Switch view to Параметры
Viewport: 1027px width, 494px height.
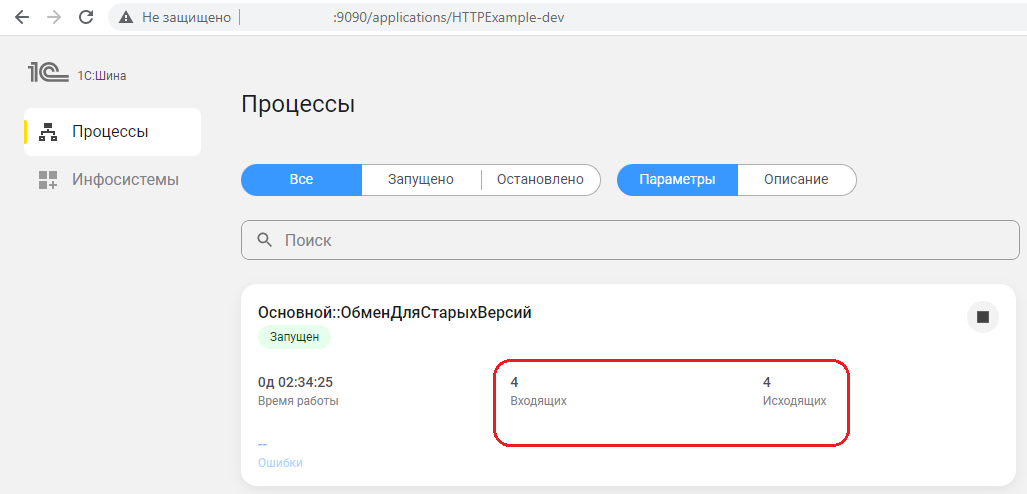677,180
